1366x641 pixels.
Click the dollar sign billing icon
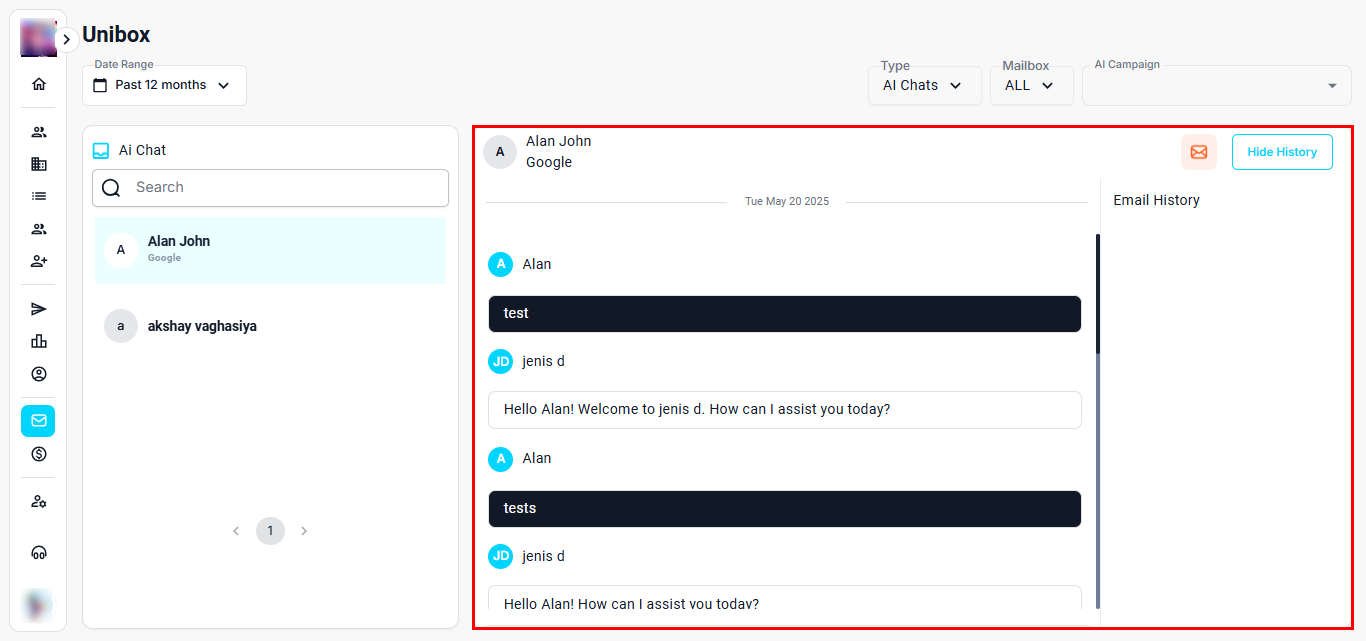tap(39, 454)
